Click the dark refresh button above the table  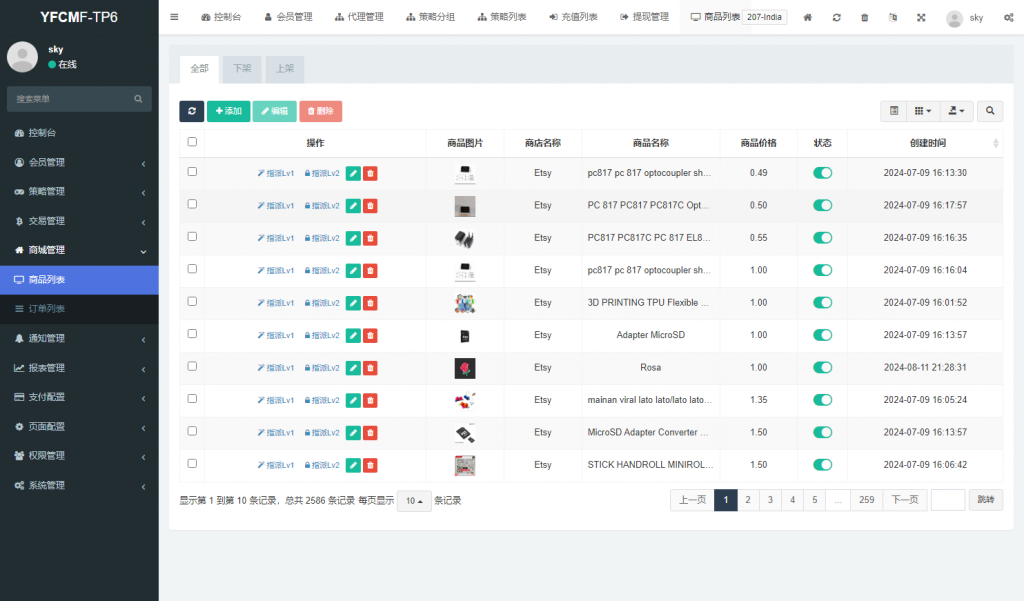tap(192, 111)
